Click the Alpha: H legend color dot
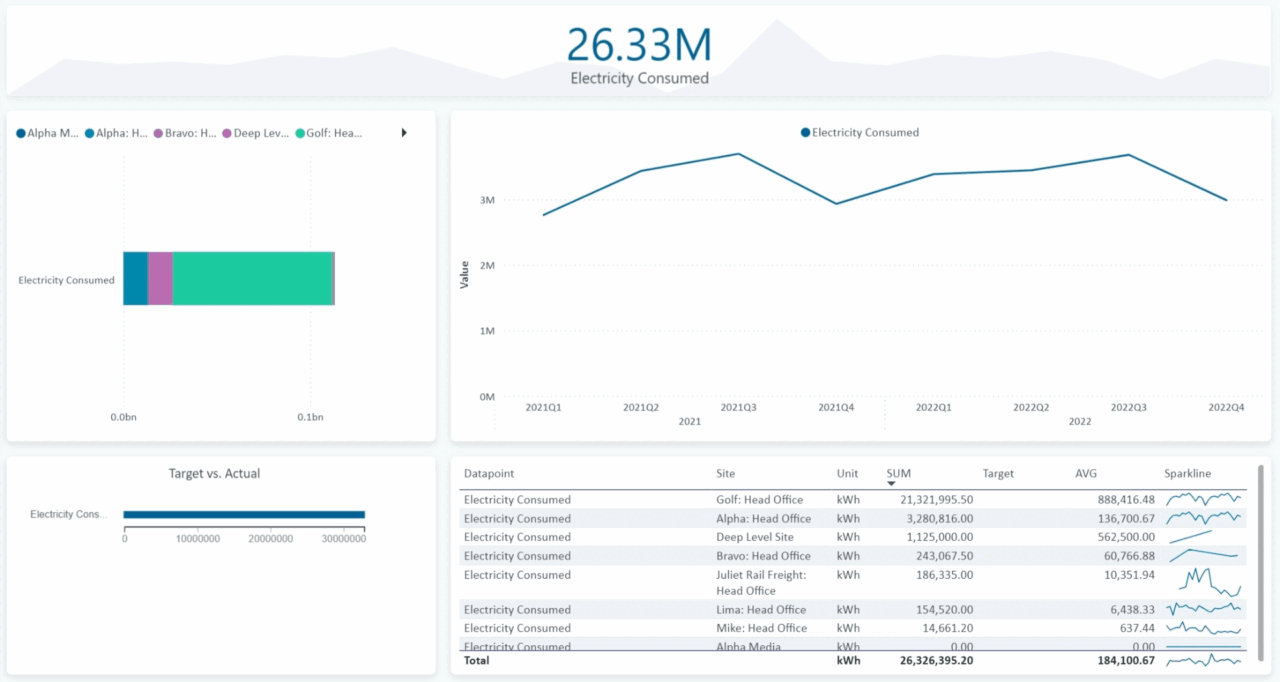The image size is (1280, 682). pos(88,132)
